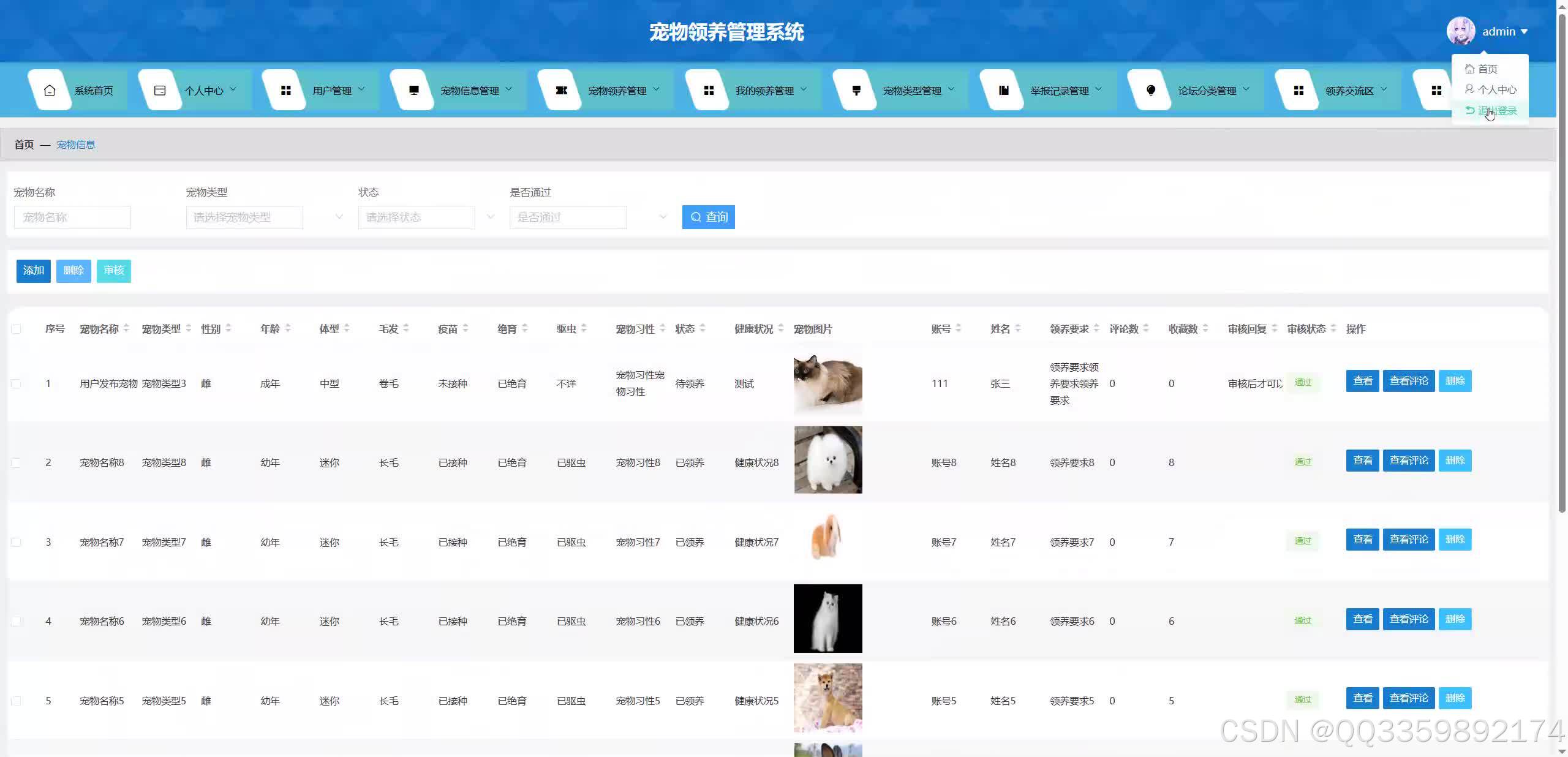Open 查看评论 for 宠物名称7
The height and width of the screenshot is (757, 1568).
point(1408,540)
